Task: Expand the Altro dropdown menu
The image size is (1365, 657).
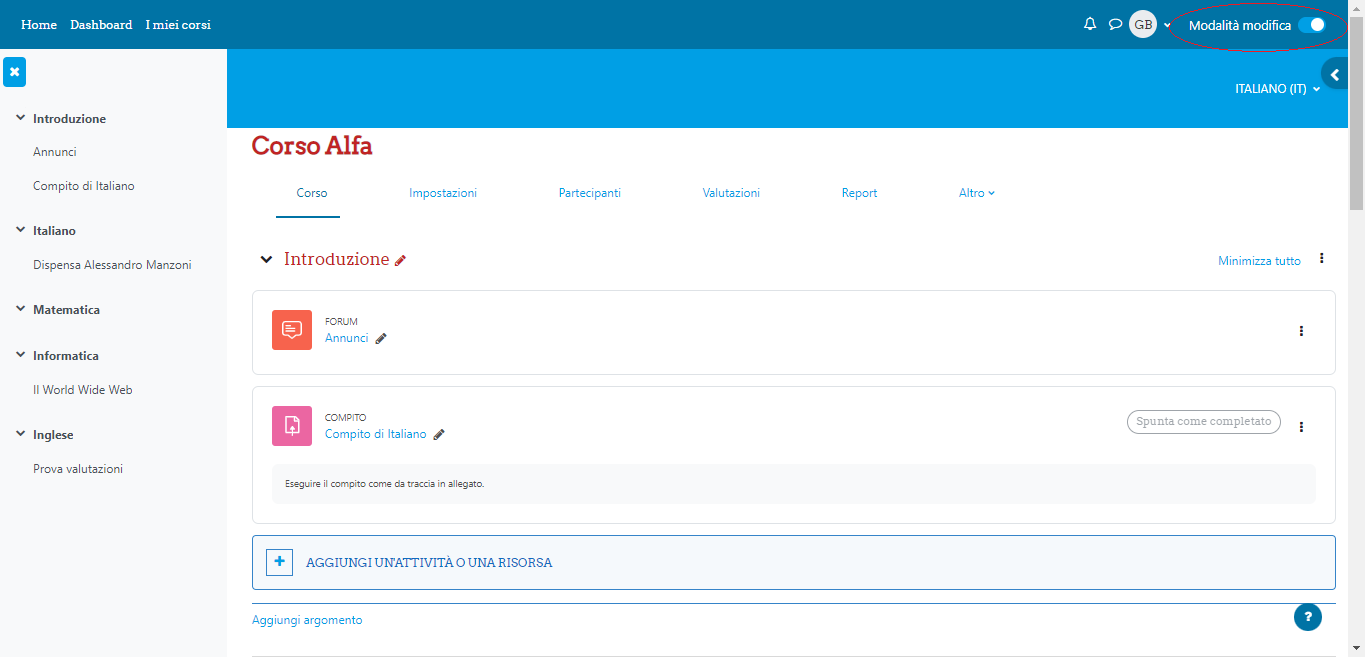Action: click(x=977, y=193)
